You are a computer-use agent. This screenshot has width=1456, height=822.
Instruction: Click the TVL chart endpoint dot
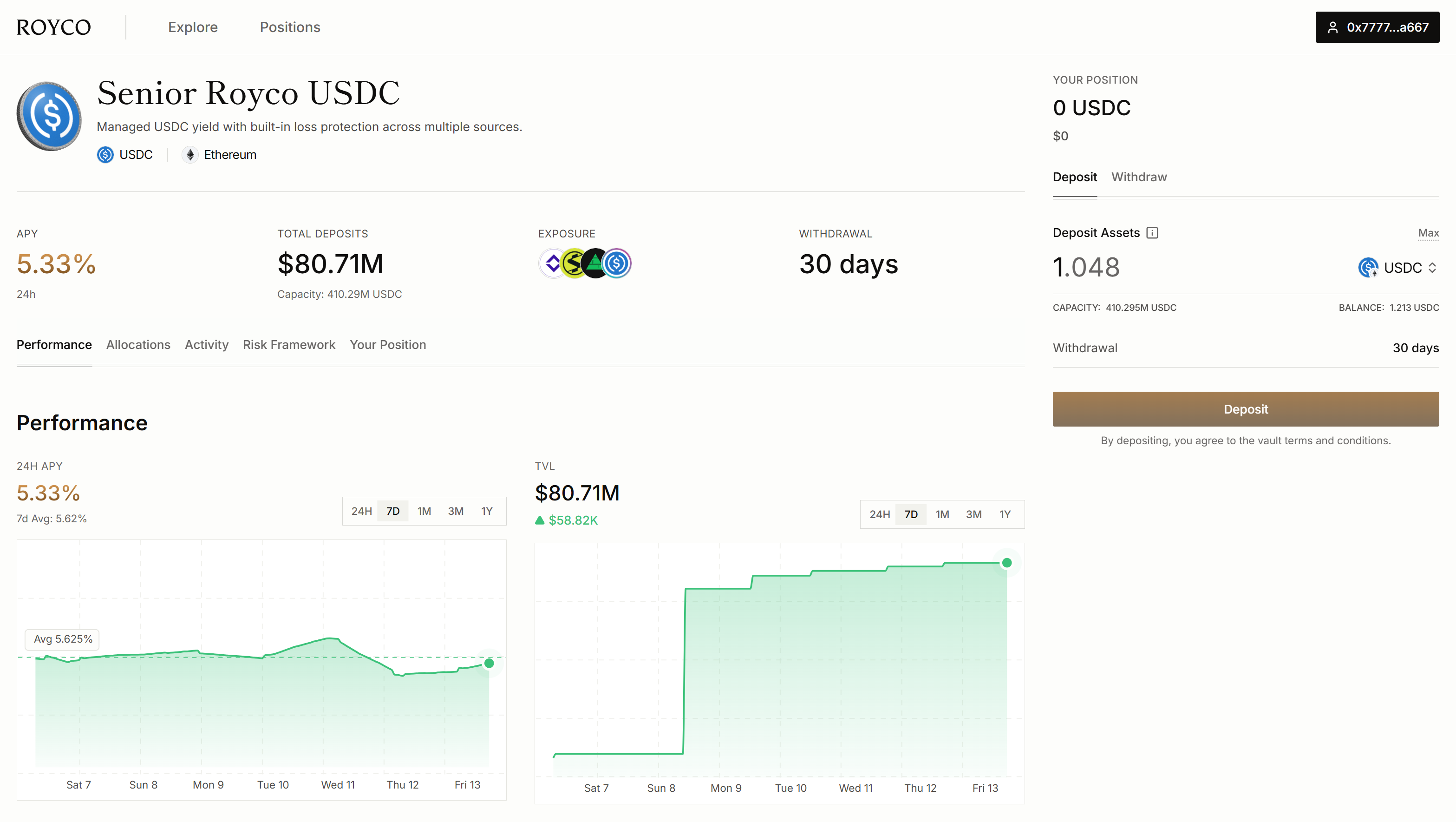pyautogui.click(x=1006, y=563)
